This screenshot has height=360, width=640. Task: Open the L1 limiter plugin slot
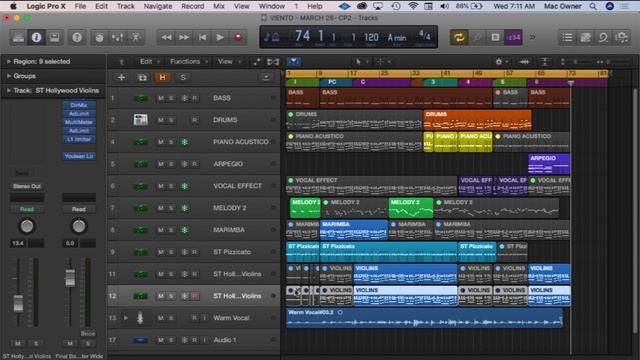[79, 139]
